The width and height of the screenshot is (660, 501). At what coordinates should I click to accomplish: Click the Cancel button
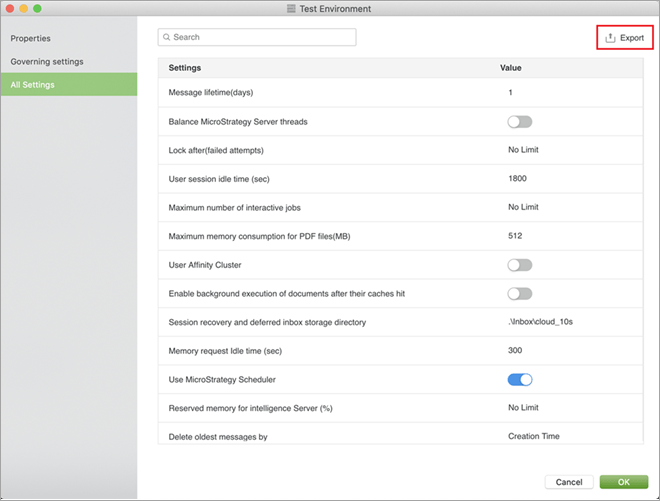coord(569,482)
